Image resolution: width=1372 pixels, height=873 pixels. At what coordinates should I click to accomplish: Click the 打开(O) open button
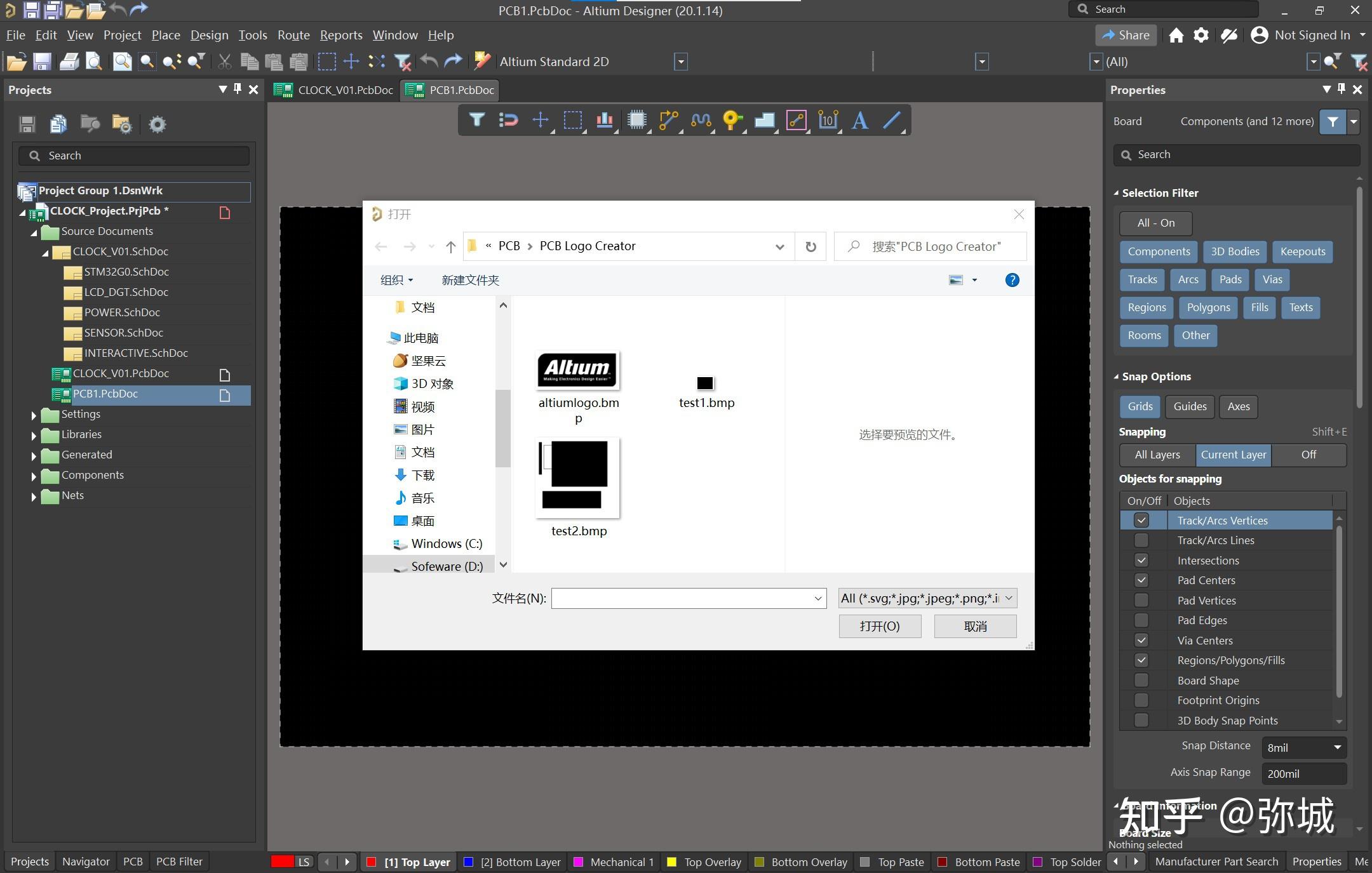pyautogui.click(x=880, y=626)
